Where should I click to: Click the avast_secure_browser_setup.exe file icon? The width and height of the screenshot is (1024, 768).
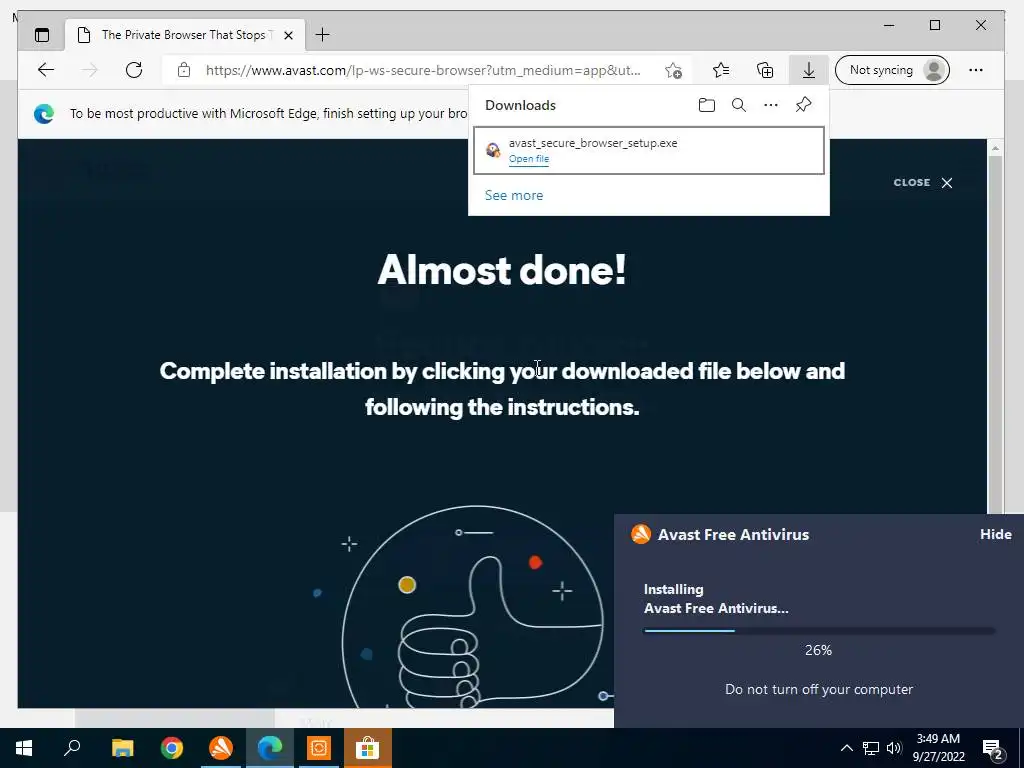tap(493, 150)
